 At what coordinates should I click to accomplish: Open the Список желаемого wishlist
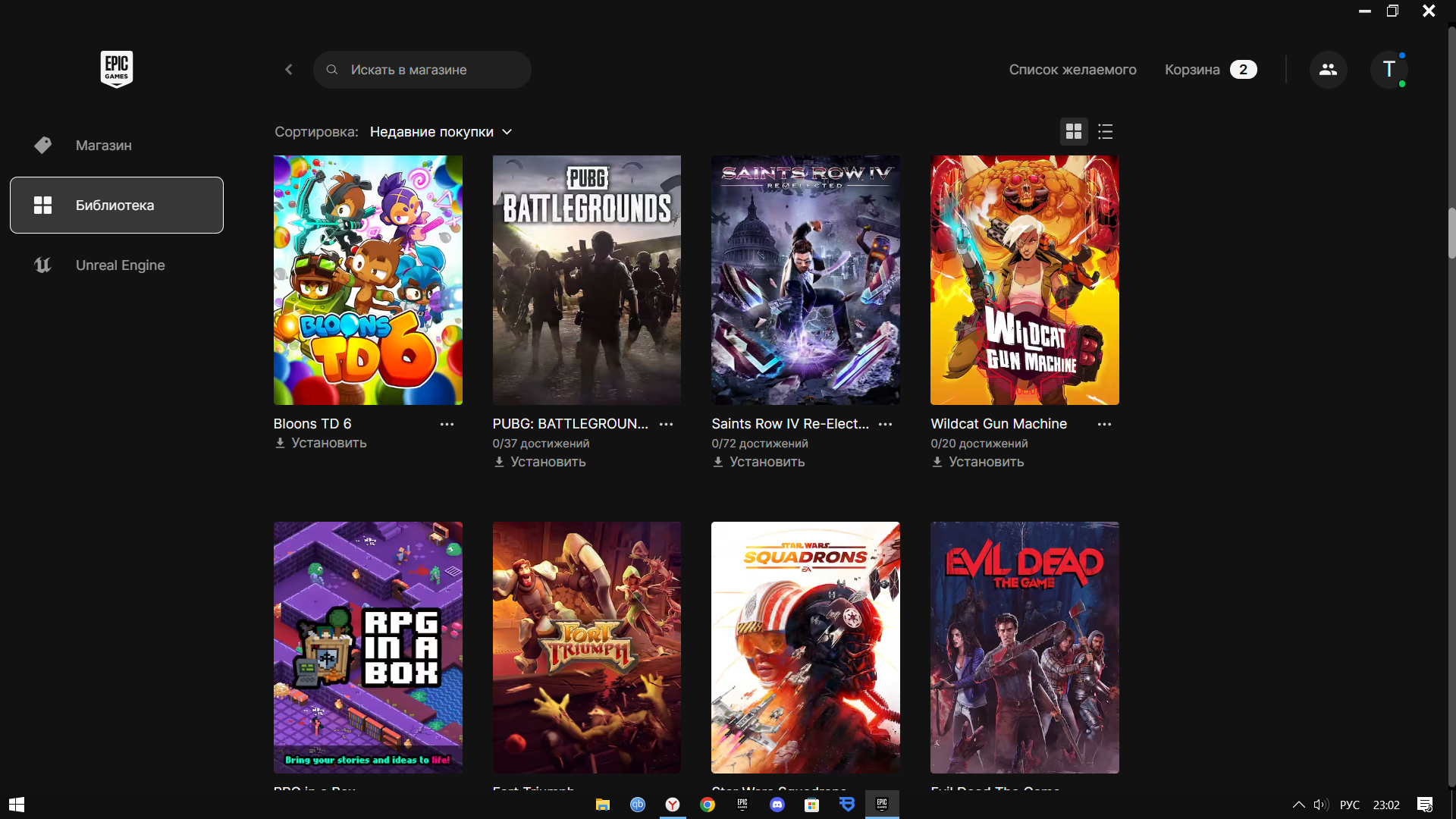click(x=1072, y=70)
